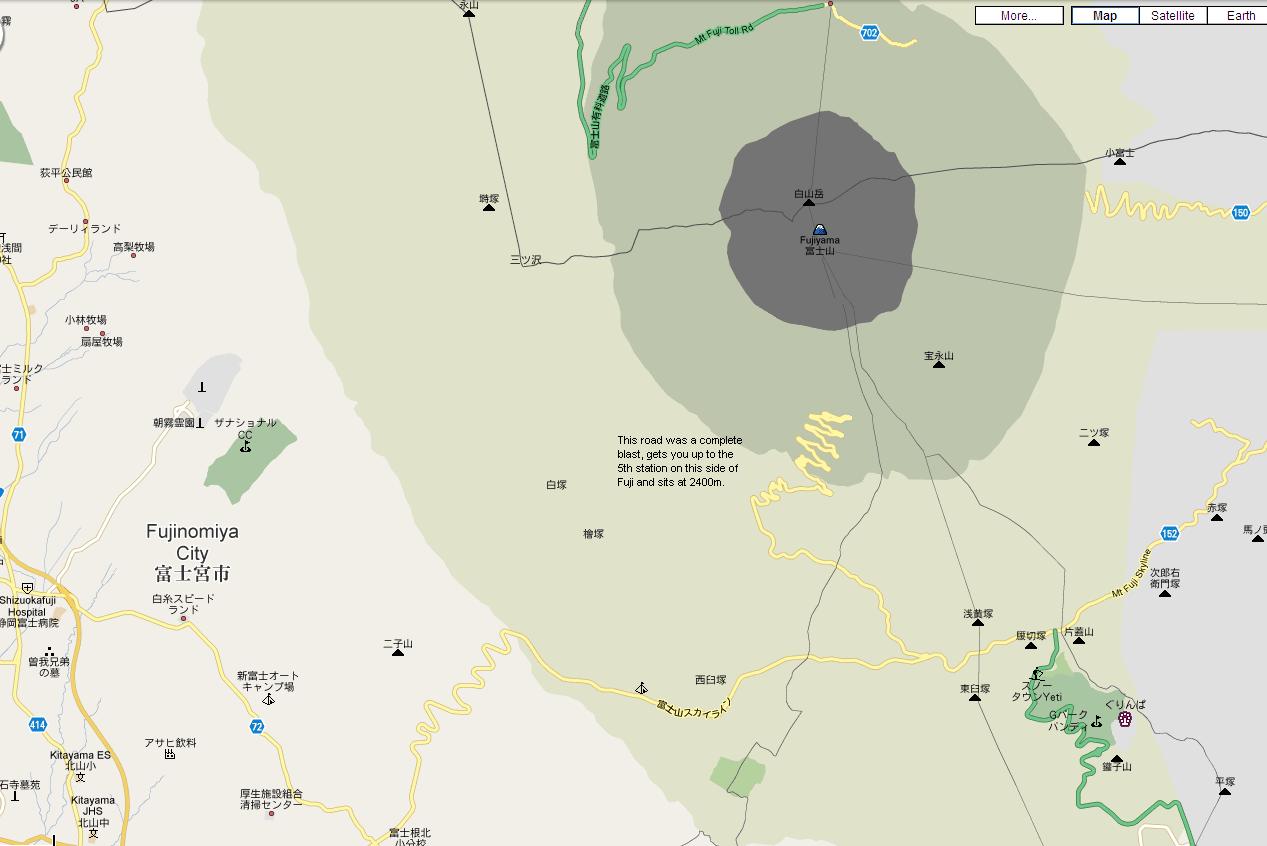Select the 東臼塚 peak marker
The width and height of the screenshot is (1267, 846).
[975, 697]
